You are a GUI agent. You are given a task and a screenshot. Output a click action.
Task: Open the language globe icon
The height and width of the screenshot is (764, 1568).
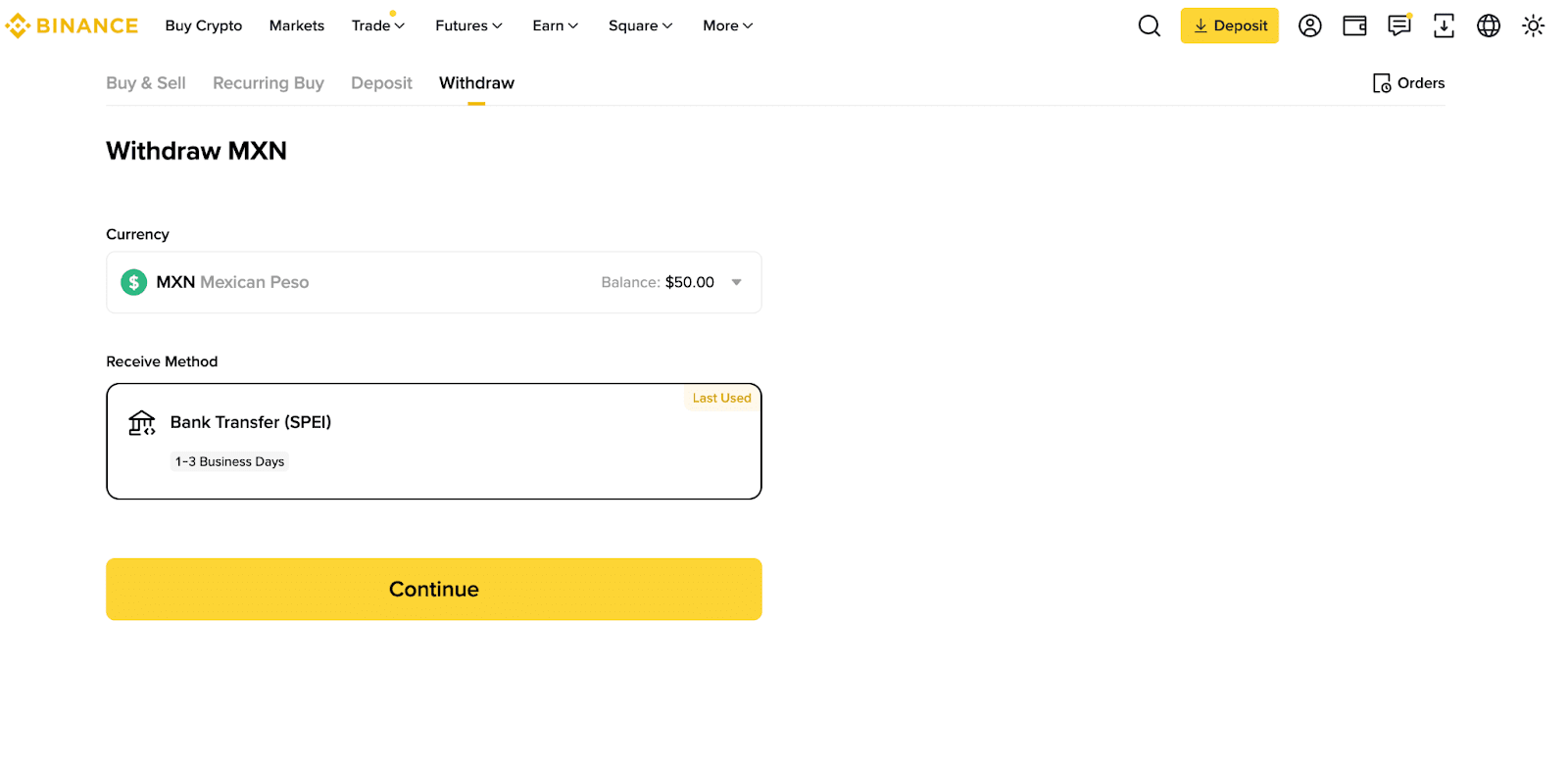coord(1488,25)
